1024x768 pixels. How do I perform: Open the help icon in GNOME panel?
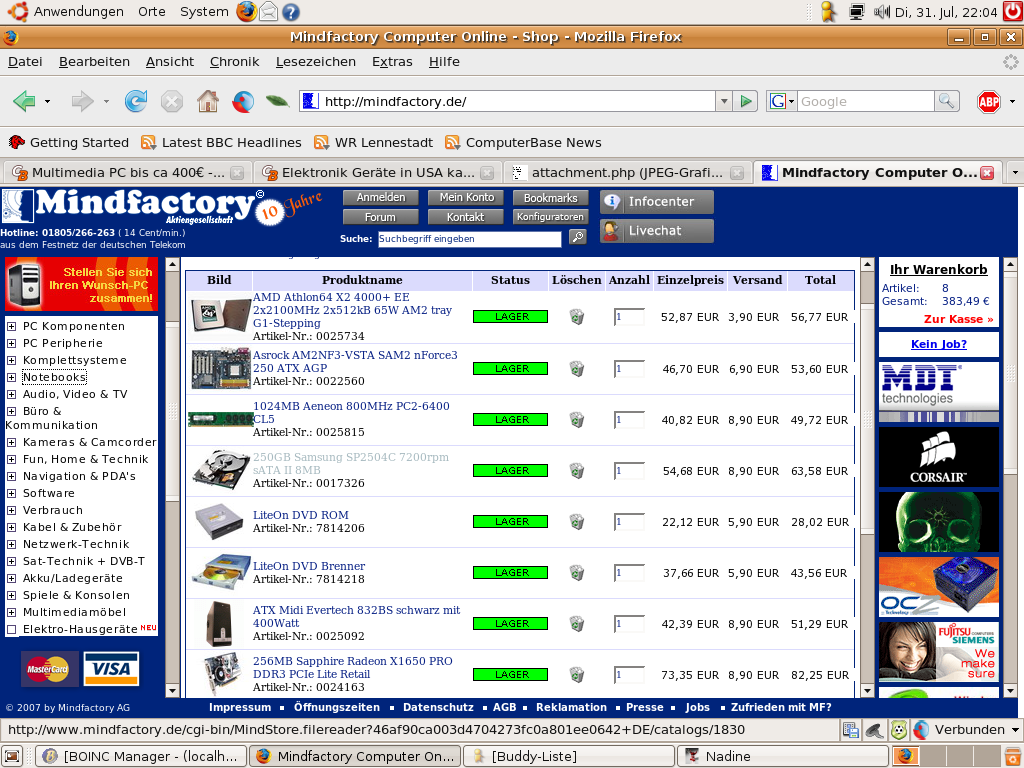click(291, 12)
